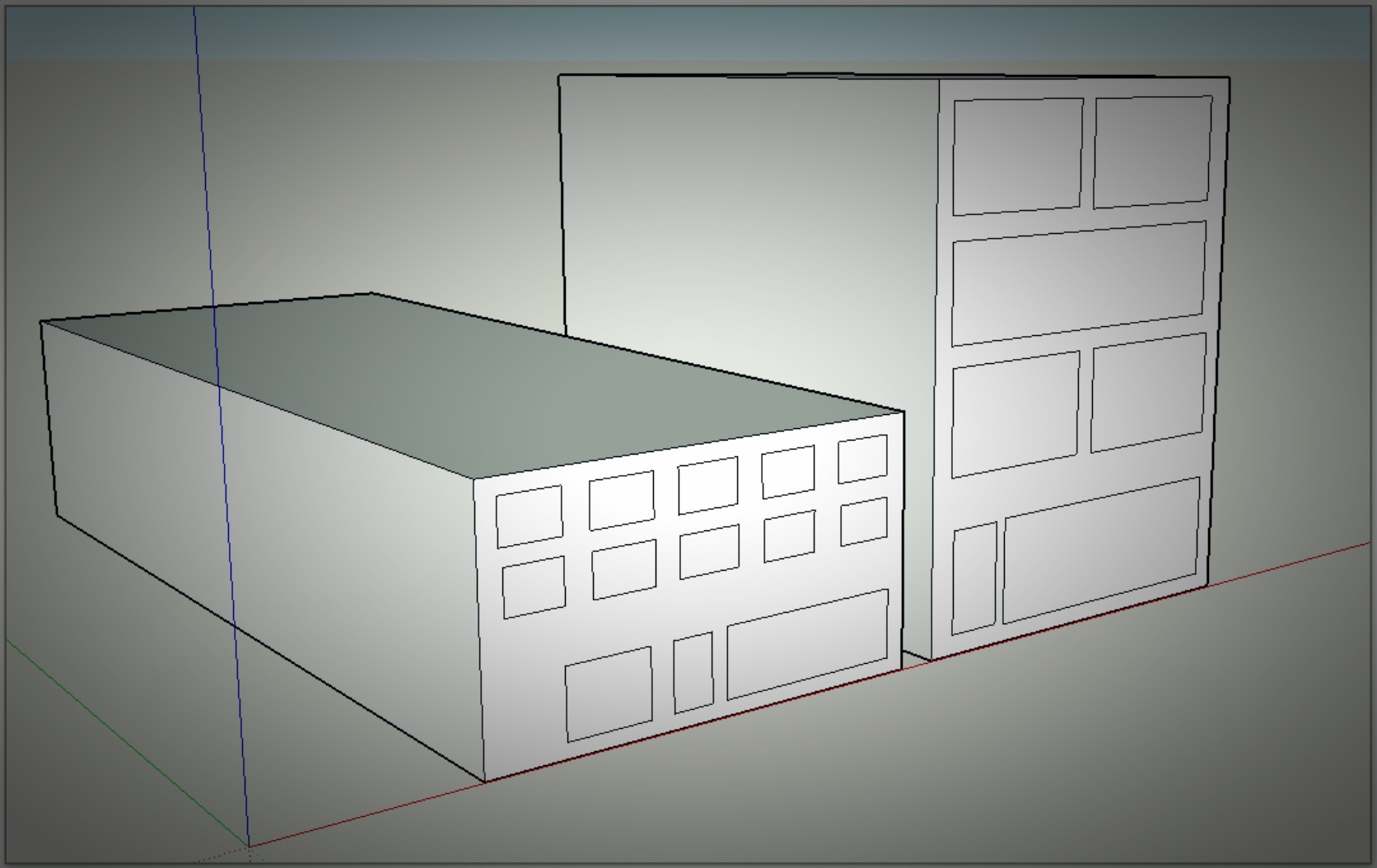Select the narrow door on the tall building

point(974,579)
